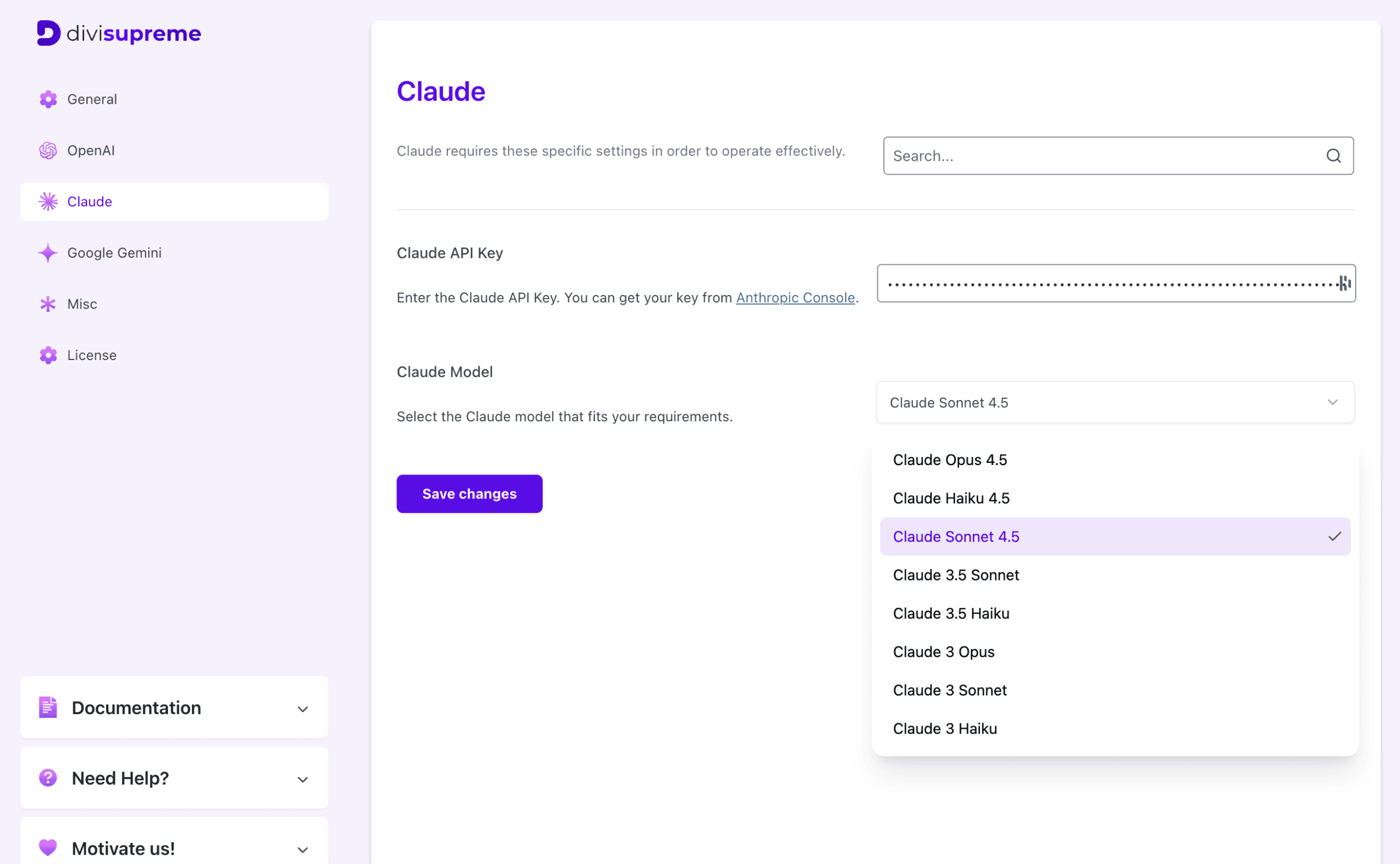Click the Misc asterisk icon
Image resolution: width=1400 pixels, height=864 pixels.
point(49,304)
